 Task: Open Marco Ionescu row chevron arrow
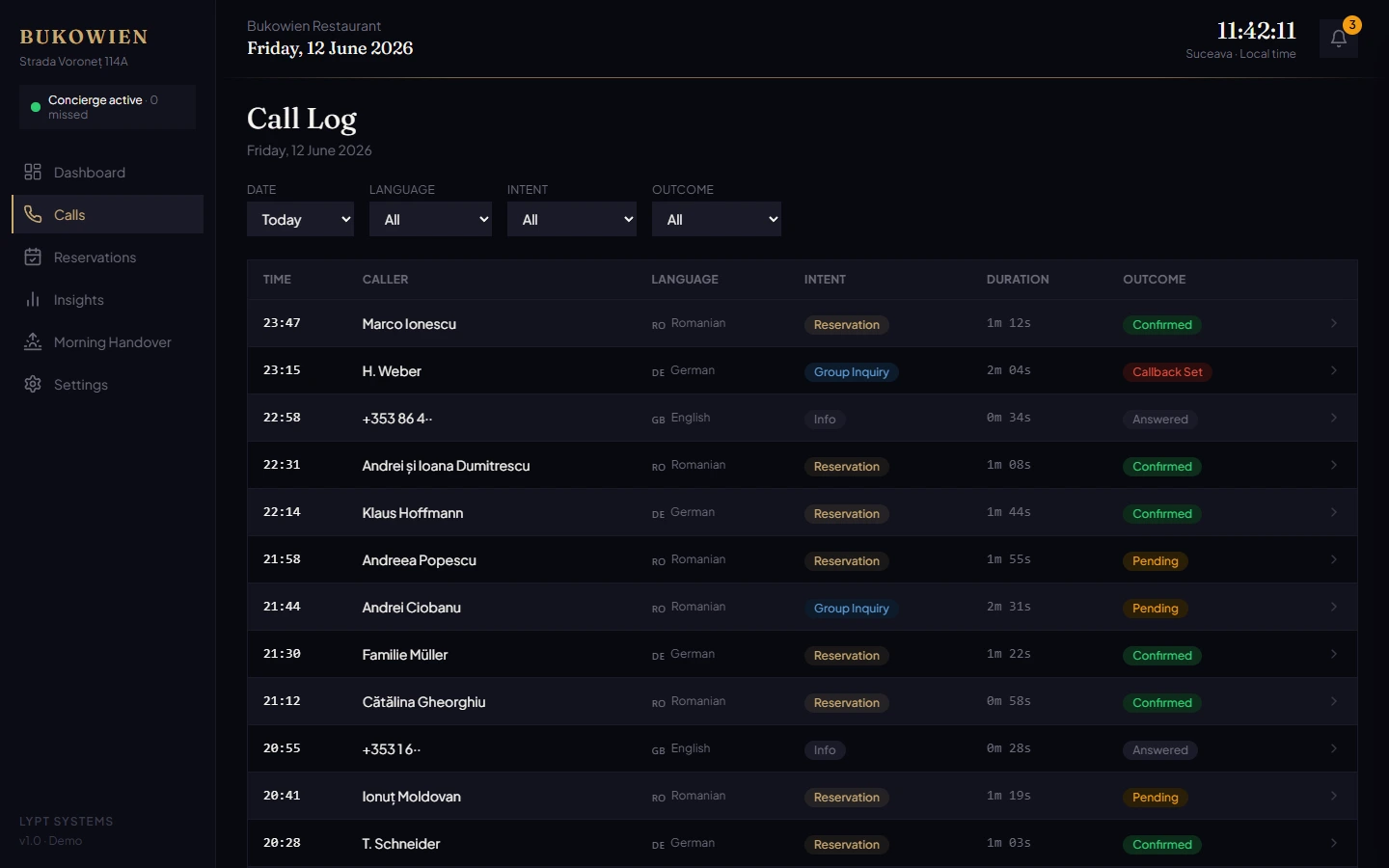1334,323
